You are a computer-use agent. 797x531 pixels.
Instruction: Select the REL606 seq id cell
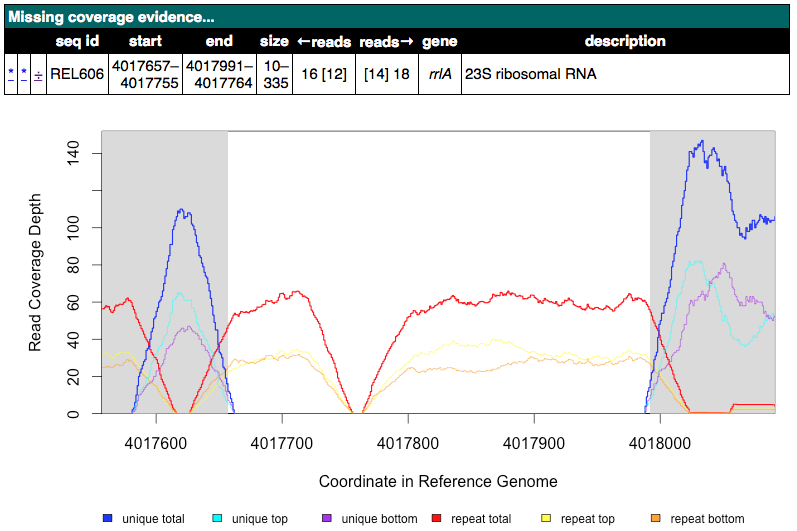77,74
